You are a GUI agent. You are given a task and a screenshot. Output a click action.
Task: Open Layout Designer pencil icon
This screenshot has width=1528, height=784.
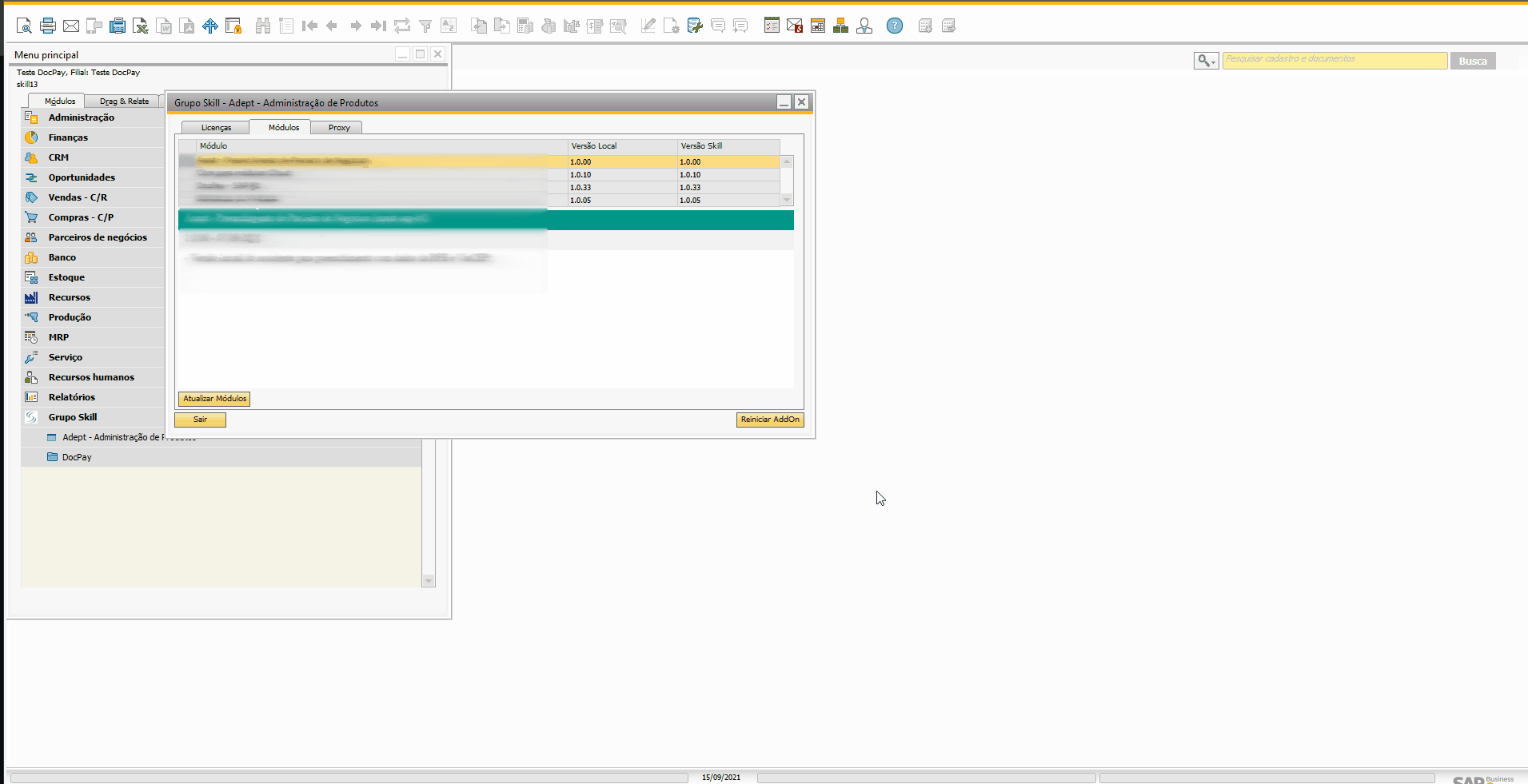point(648,26)
